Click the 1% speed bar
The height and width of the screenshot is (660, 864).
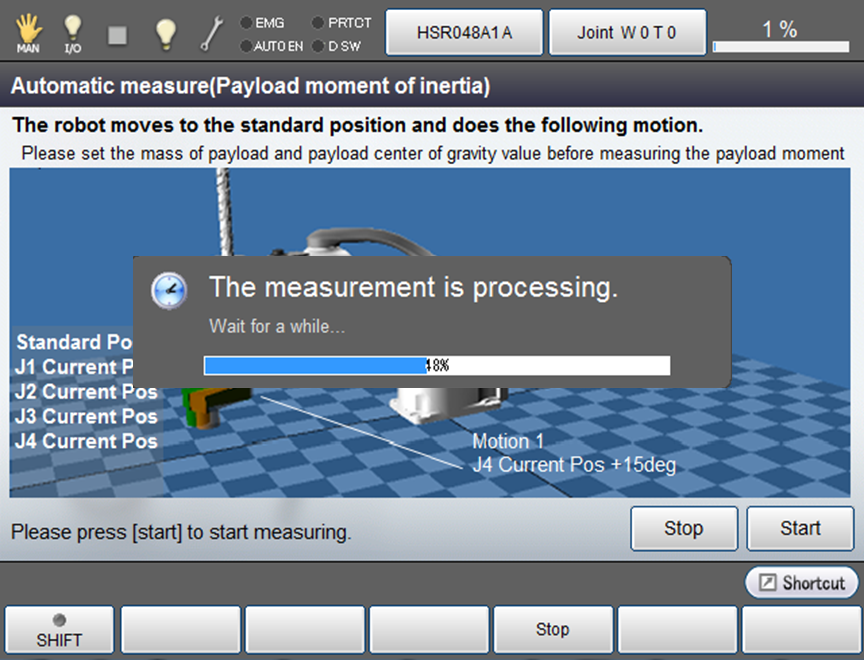(779, 33)
